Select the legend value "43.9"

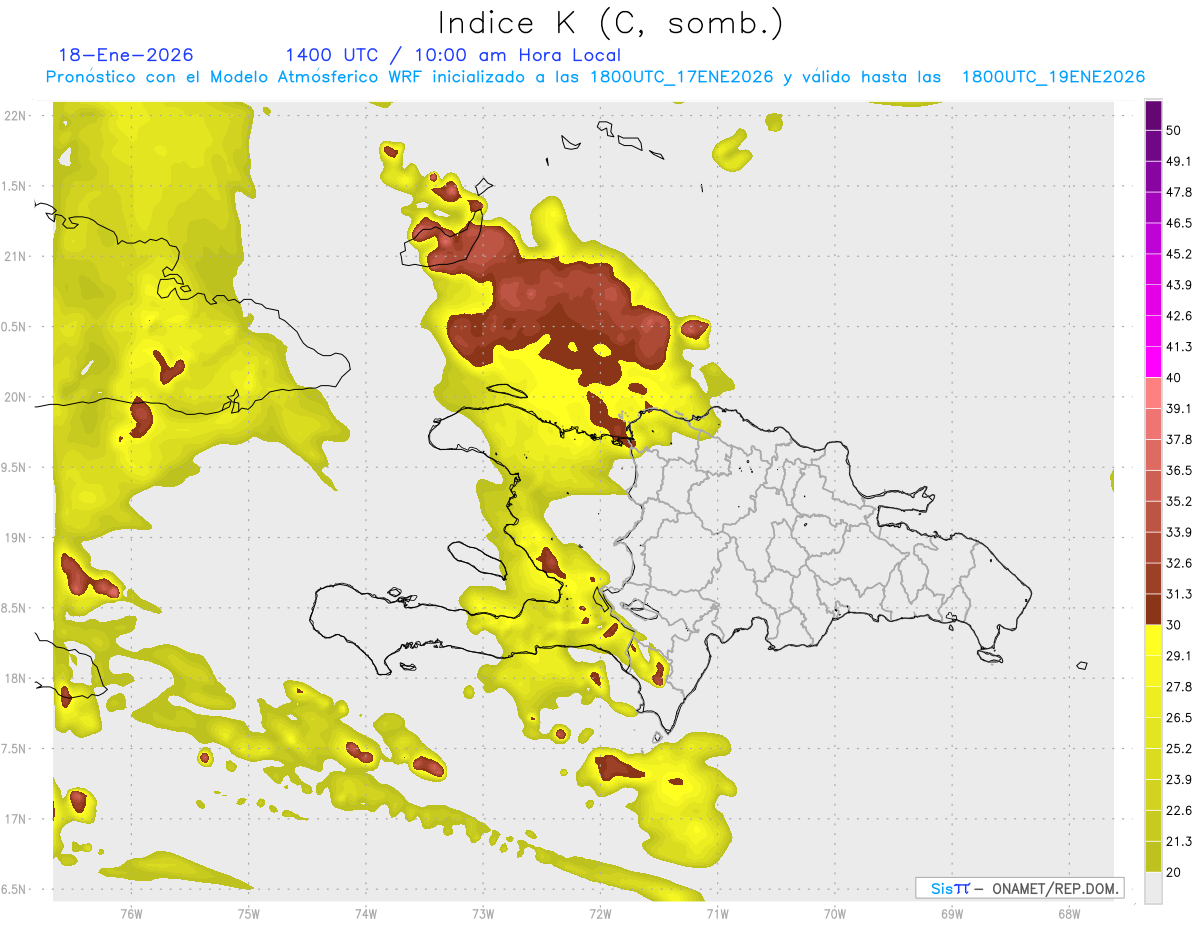[1180, 285]
